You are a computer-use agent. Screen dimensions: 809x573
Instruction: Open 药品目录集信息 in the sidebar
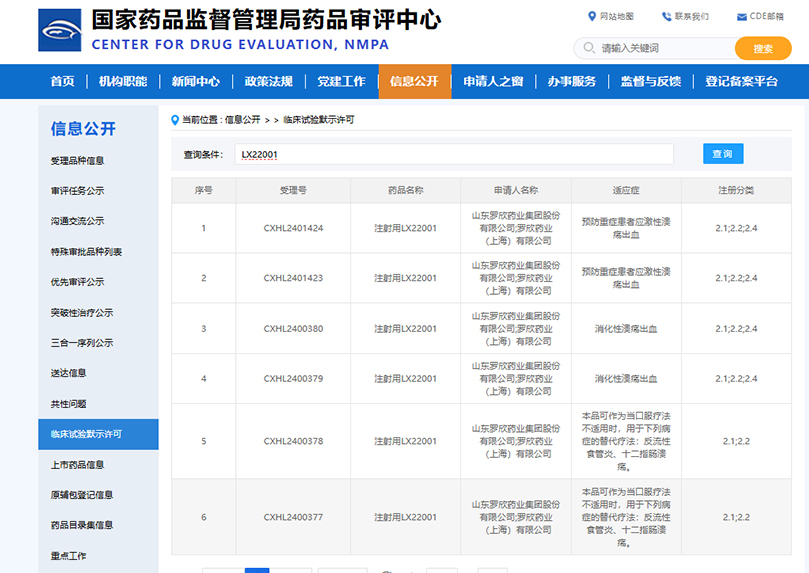tap(82, 525)
